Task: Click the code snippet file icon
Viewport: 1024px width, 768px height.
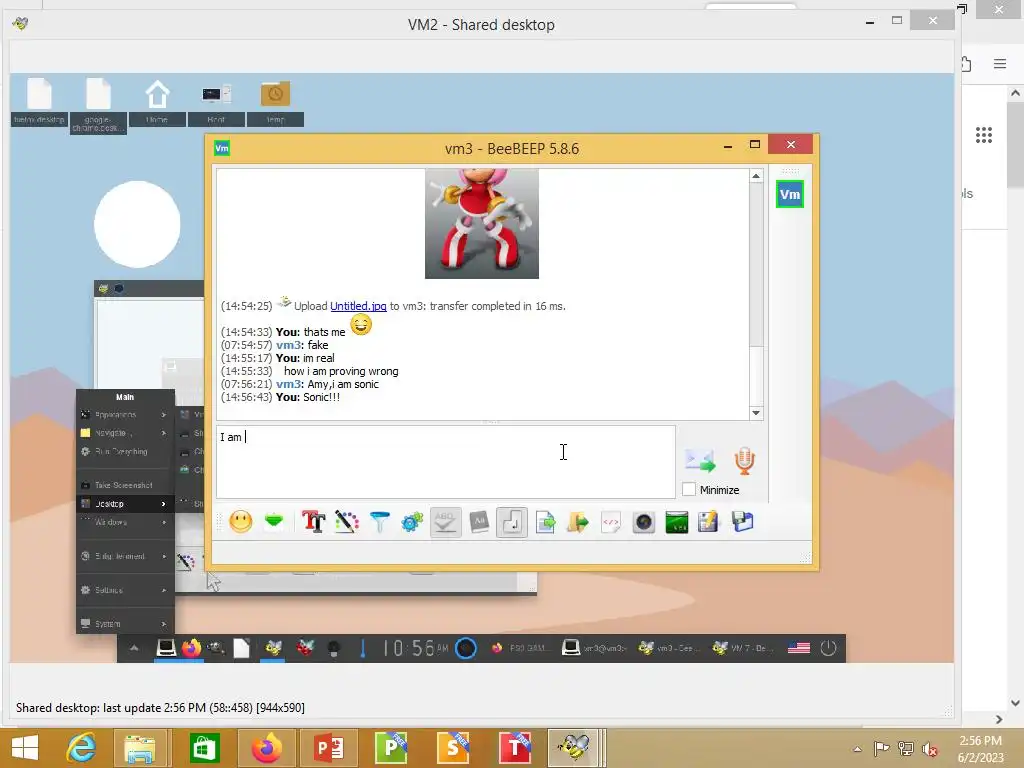Action: pyautogui.click(x=611, y=522)
